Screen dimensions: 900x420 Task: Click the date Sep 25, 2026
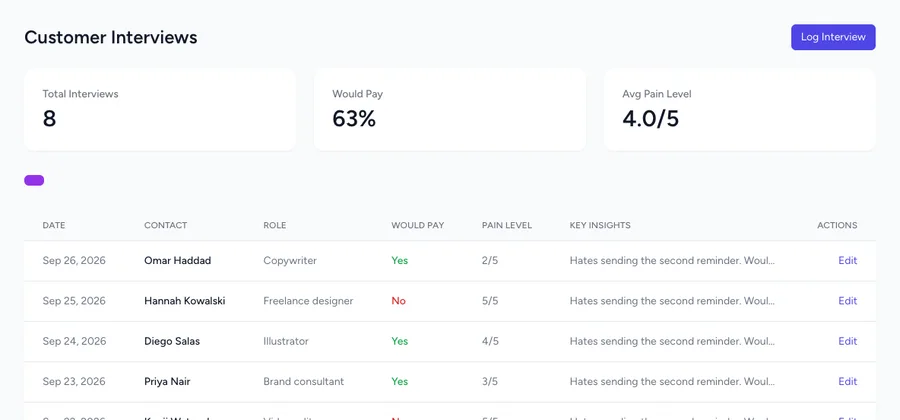coord(74,301)
